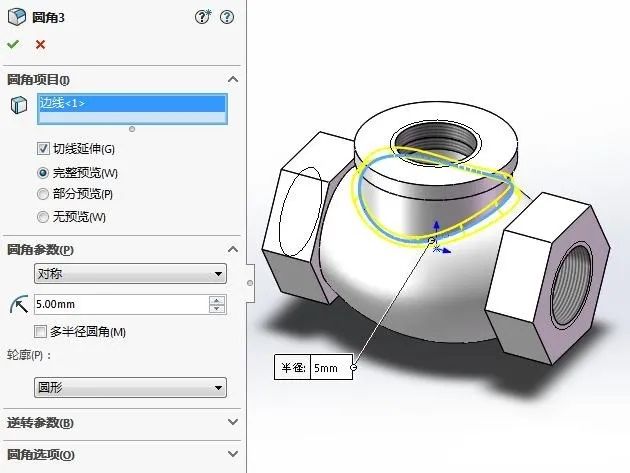Viewport: 630px width, 473px height.
Task: Expand the 圆角选项(O) section
Action: point(233,454)
